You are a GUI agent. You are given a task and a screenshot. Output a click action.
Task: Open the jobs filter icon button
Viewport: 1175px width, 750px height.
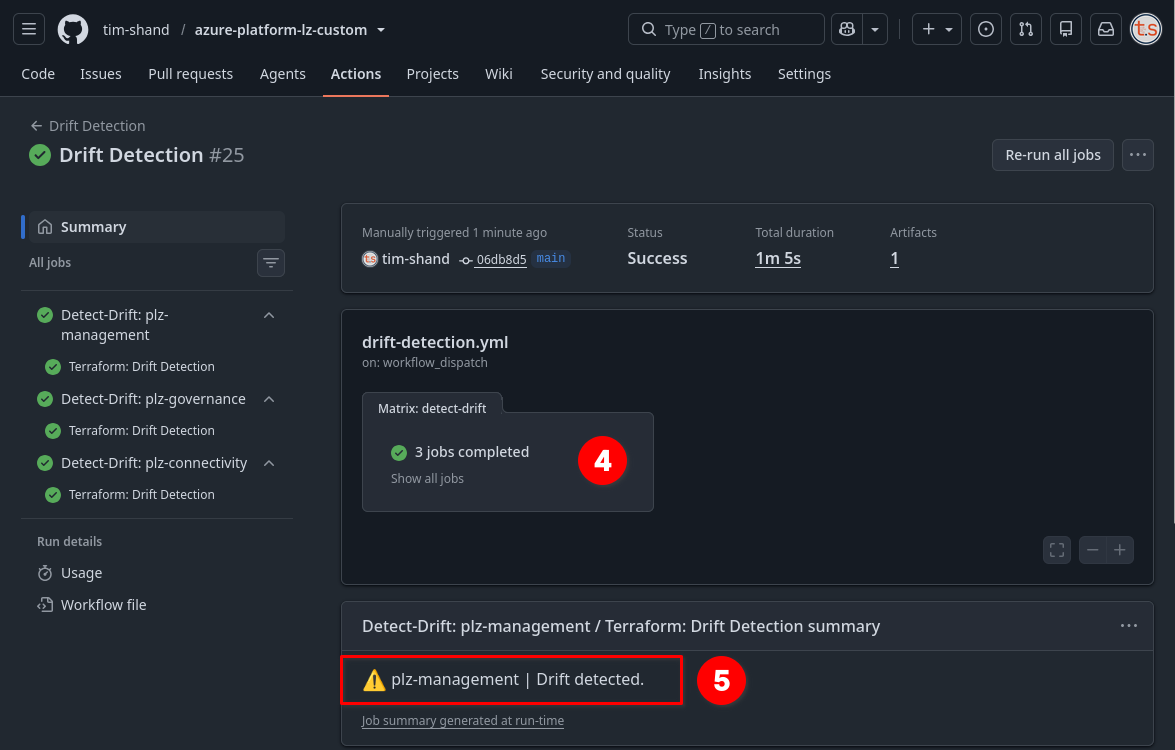[271, 263]
